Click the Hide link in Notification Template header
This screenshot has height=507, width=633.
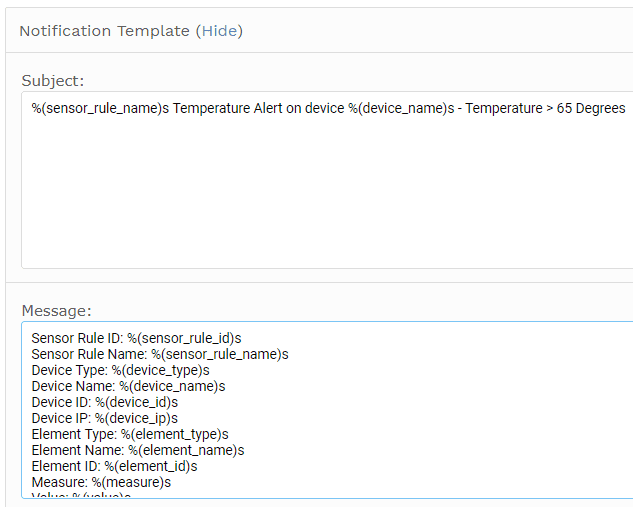tap(220, 31)
